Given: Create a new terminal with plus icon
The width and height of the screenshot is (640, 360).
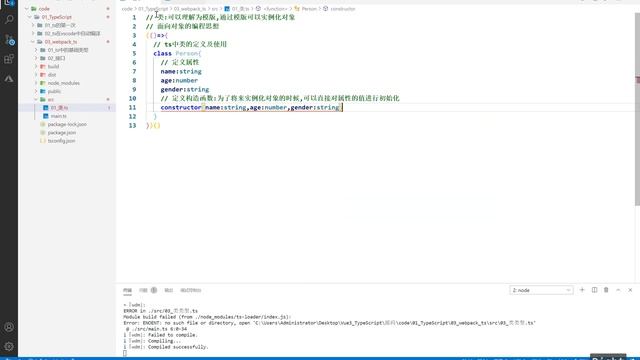Looking at the screenshot, I should (582, 290).
